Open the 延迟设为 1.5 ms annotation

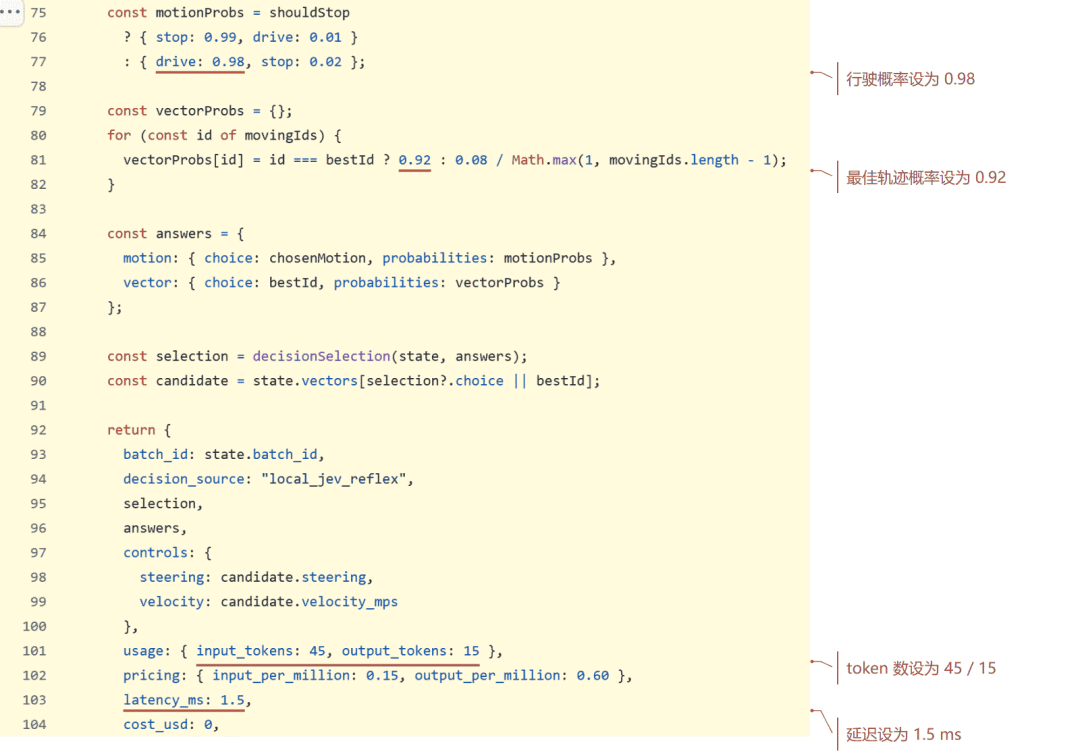tap(903, 735)
